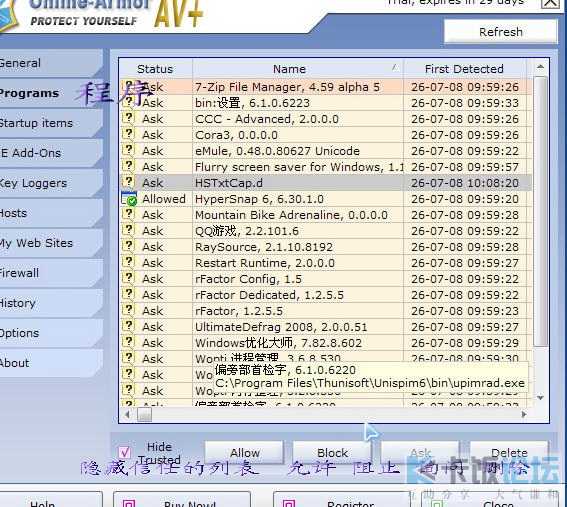Click the Refresh button
The width and height of the screenshot is (567, 507).
(500, 32)
